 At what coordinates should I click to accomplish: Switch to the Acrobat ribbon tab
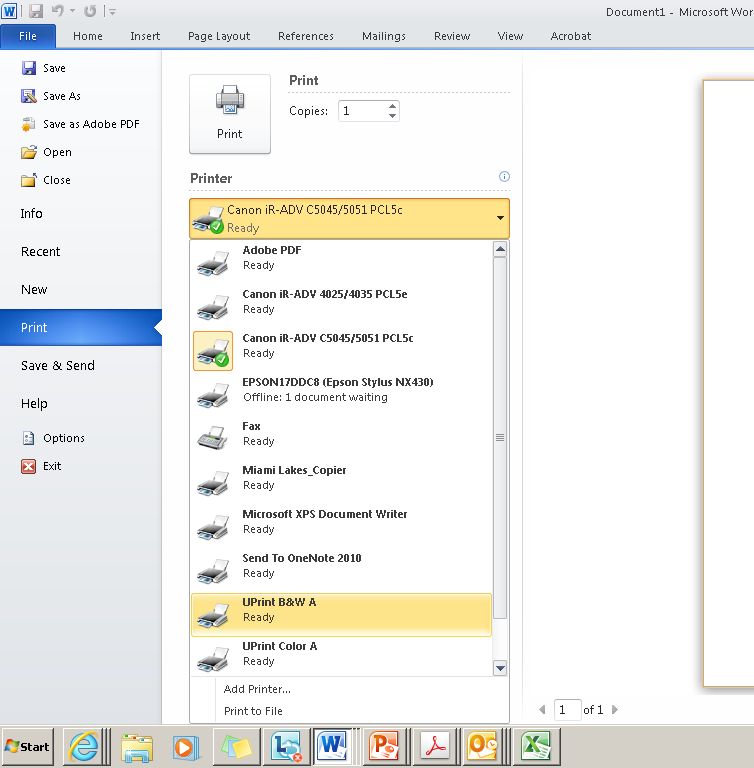pos(571,36)
